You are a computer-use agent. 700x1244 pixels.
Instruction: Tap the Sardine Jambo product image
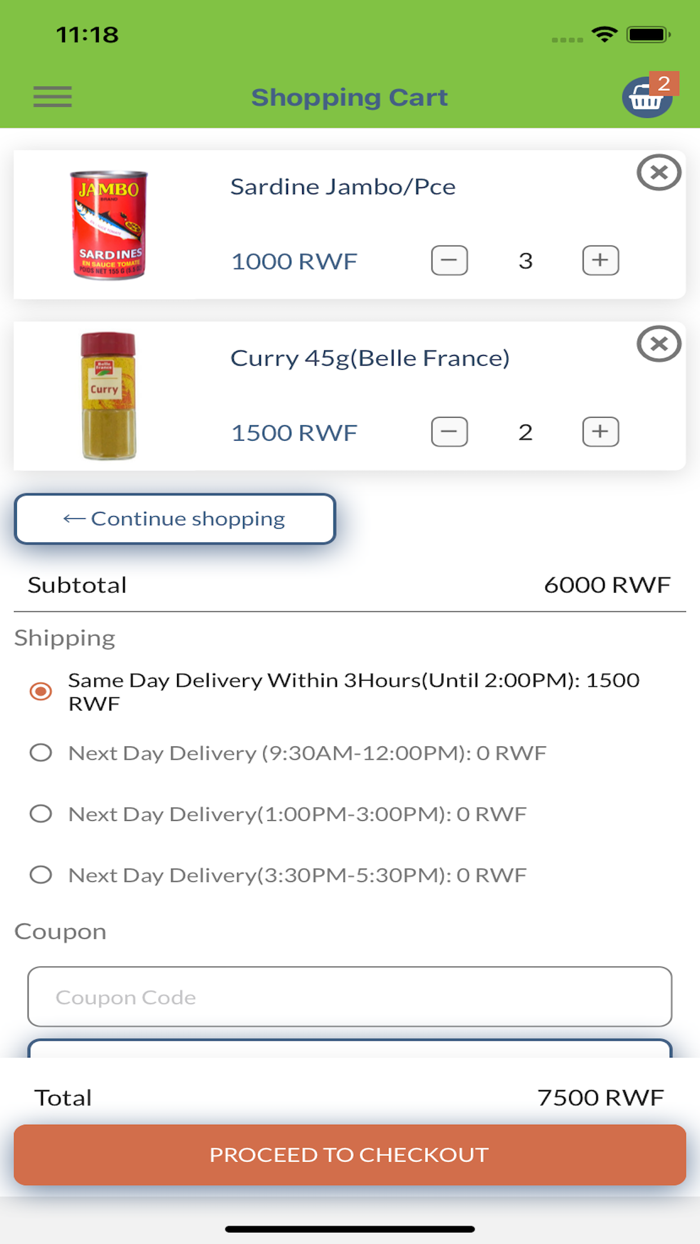[x=109, y=224]
